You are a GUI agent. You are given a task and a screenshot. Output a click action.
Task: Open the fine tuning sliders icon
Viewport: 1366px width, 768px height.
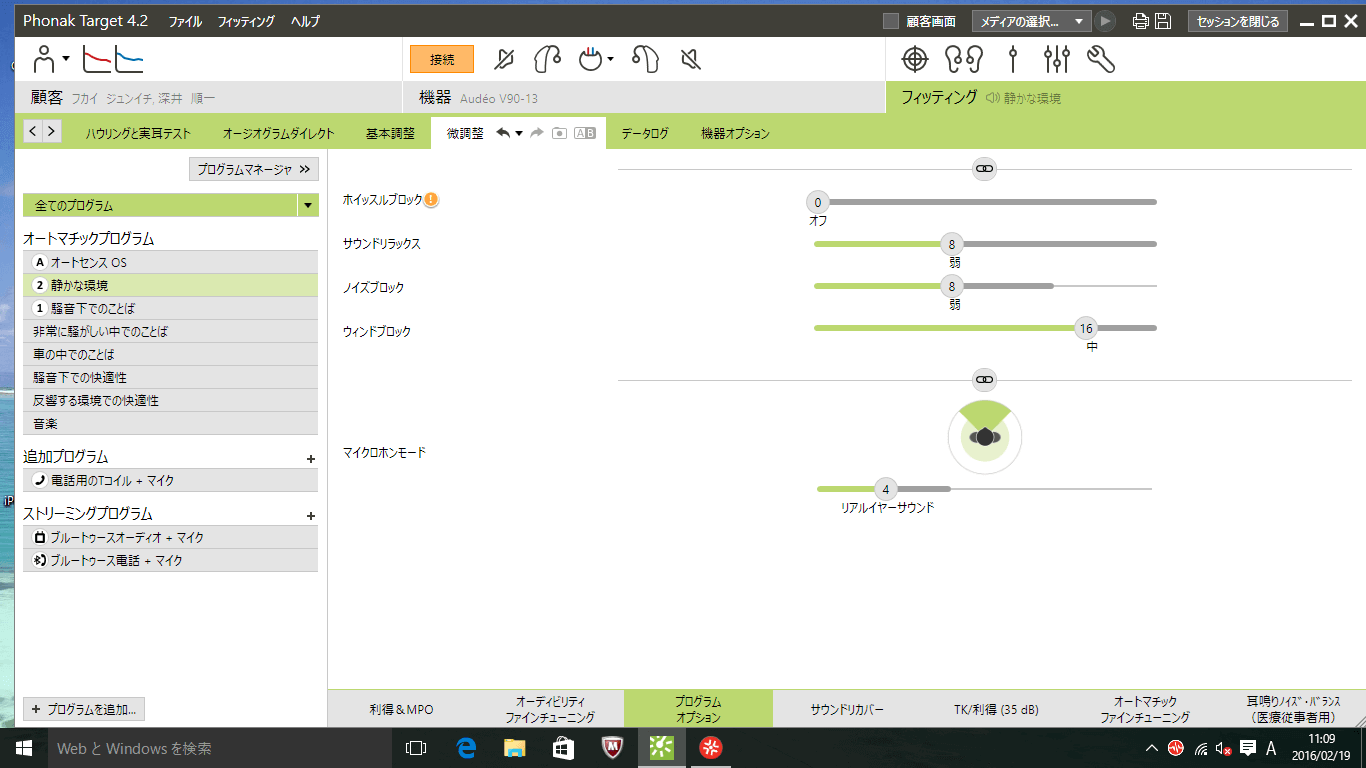pyautogui.click(x=1057, y=60)
